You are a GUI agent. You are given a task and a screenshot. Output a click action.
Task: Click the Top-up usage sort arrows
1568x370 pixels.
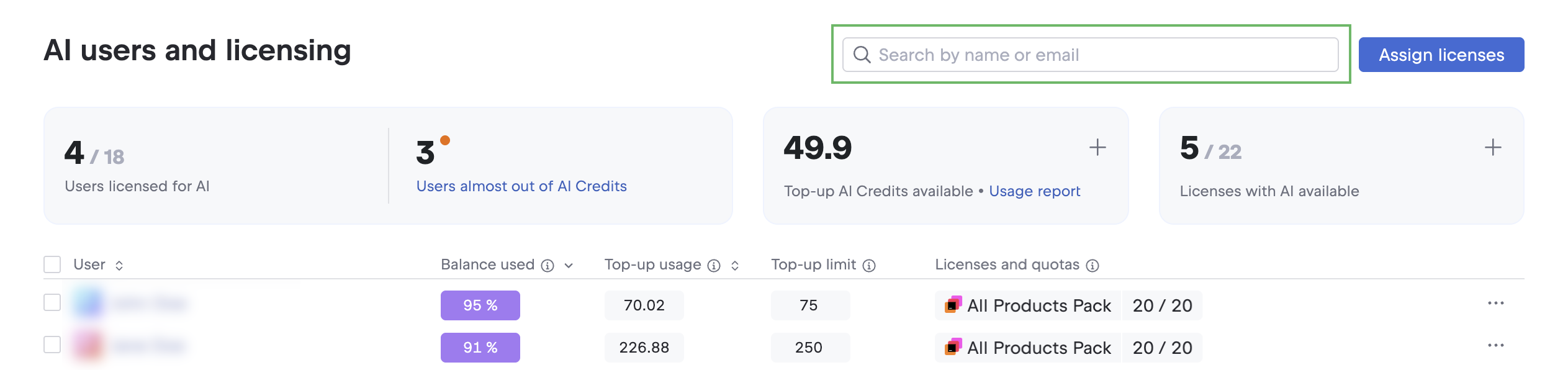(736, 264)
